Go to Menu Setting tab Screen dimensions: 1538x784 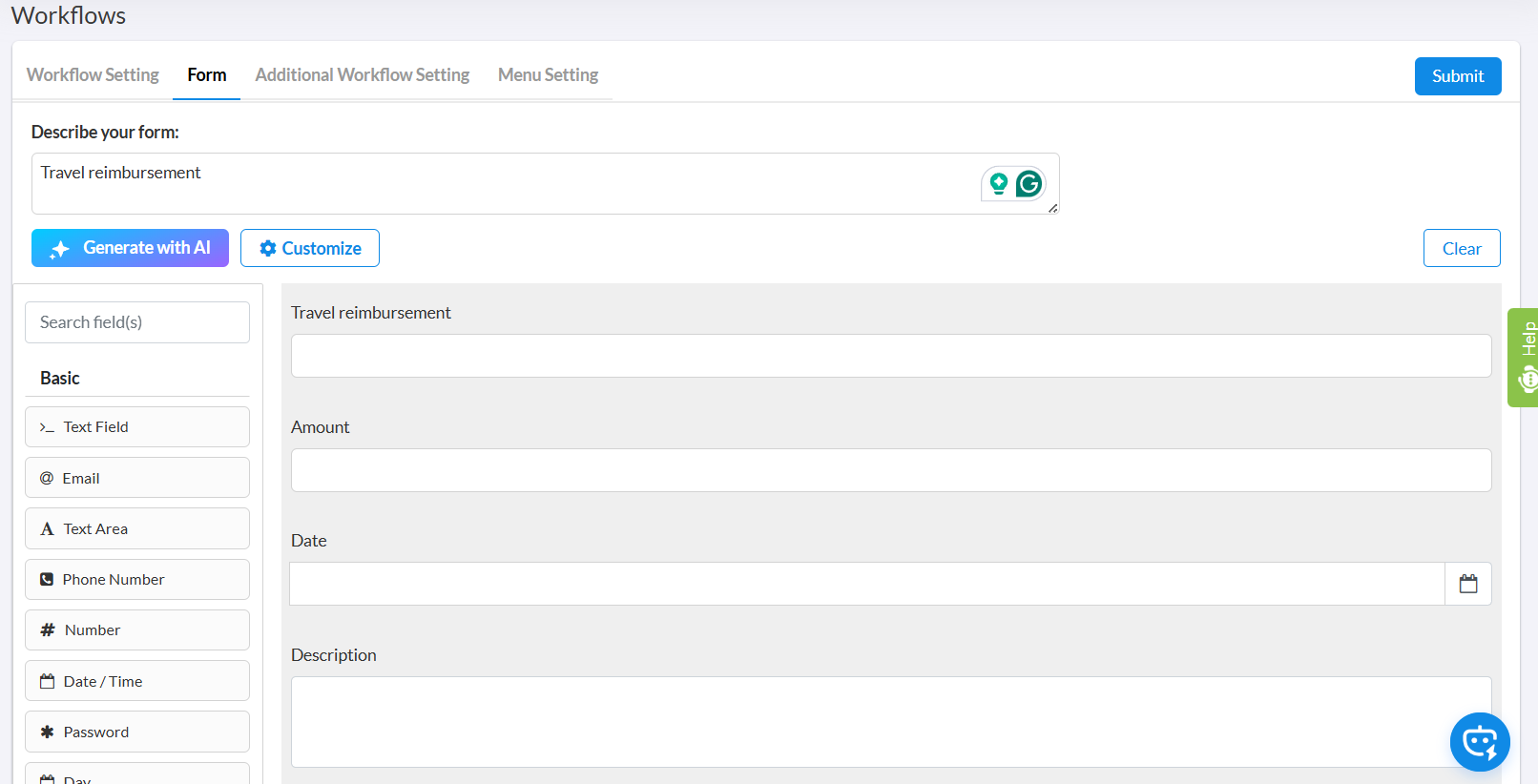[x=548, y=74]
